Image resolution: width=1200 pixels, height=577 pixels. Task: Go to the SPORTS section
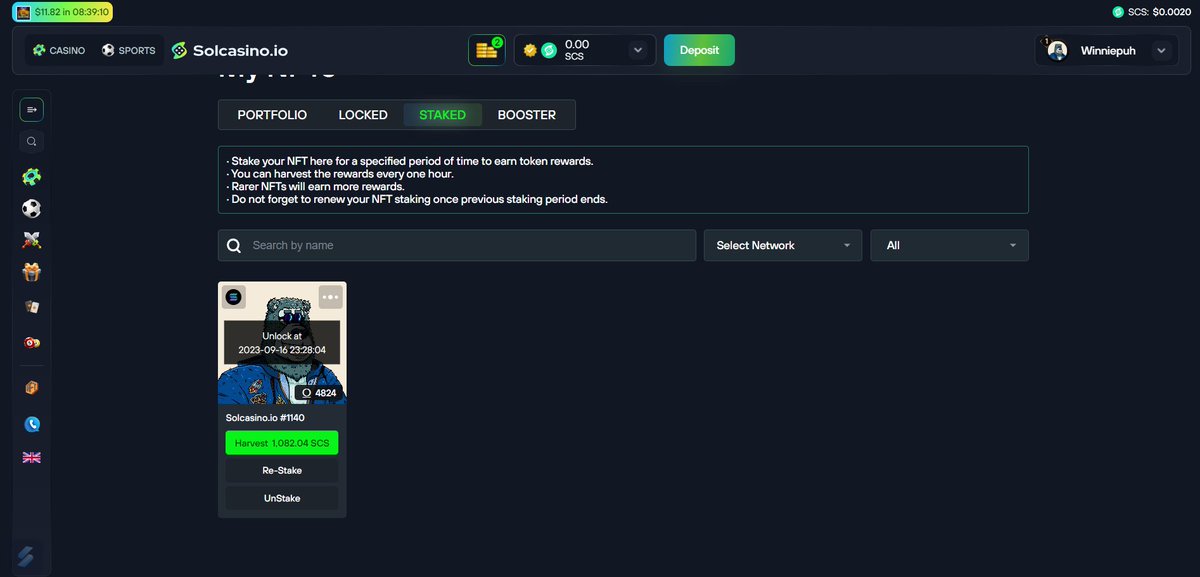tap(128, 50)
